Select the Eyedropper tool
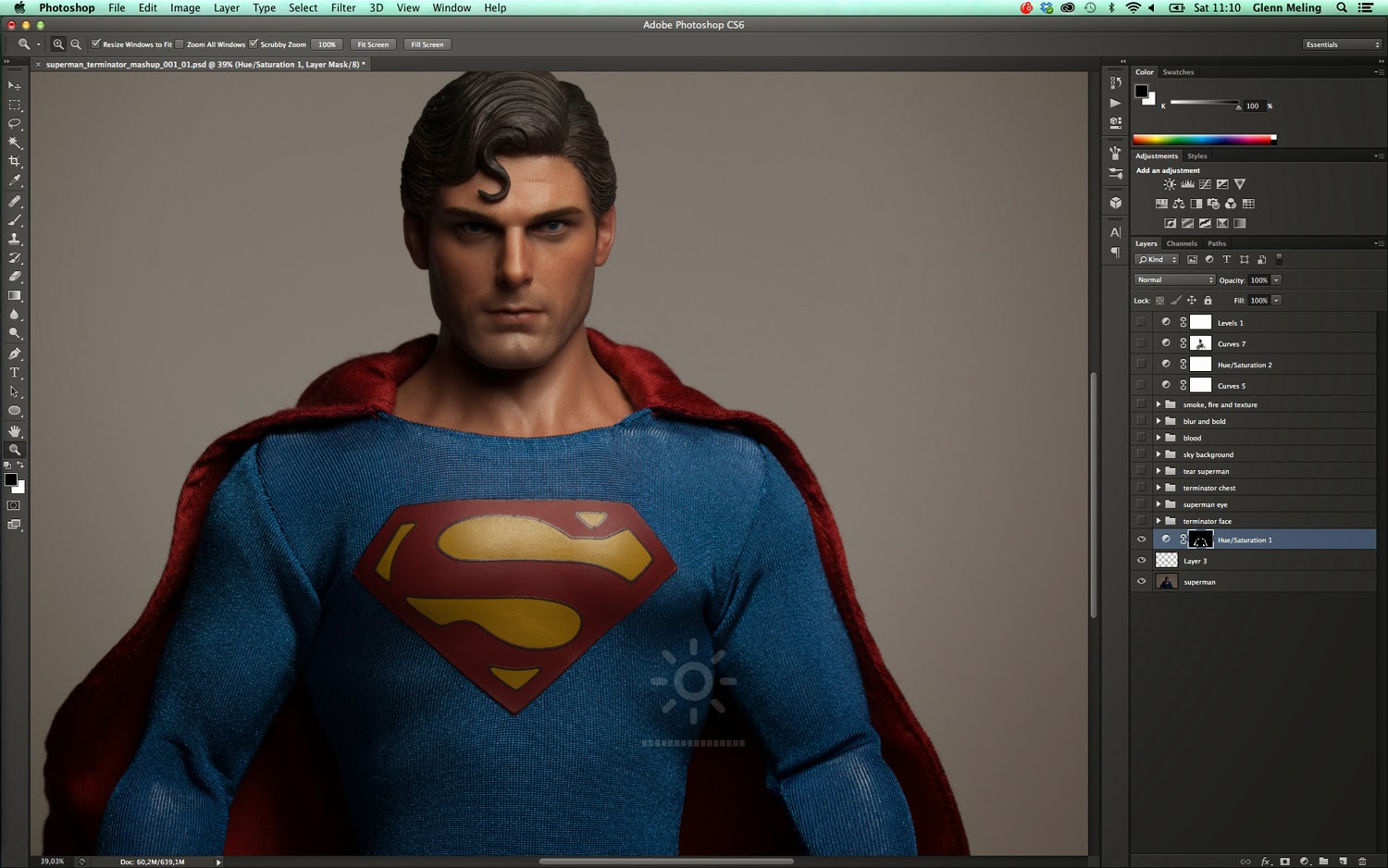 [15, 181]
